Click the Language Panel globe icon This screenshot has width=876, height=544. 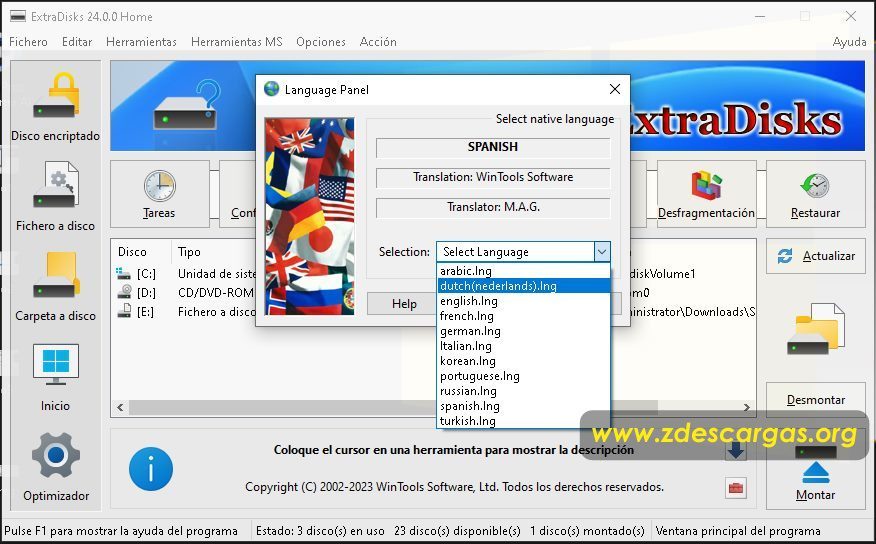272,89
